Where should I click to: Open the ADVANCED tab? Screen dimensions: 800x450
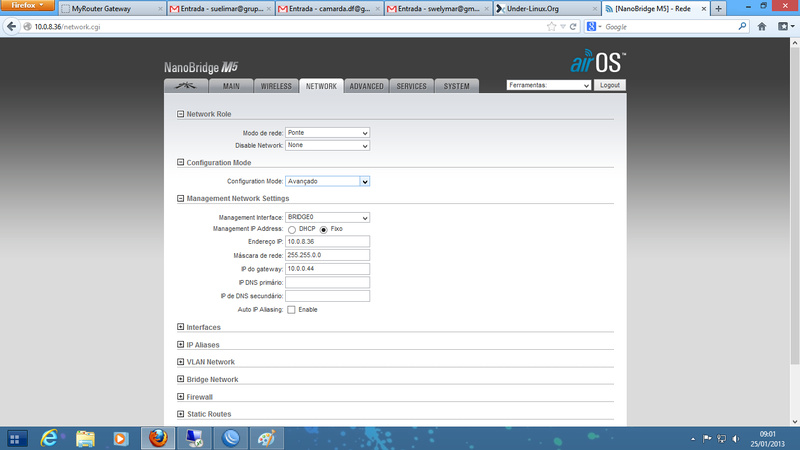366,86
